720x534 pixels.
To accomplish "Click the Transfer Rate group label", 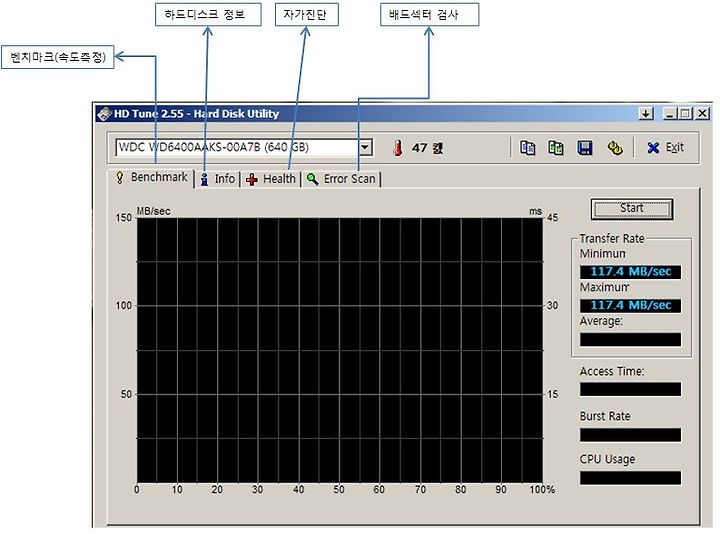I will click(612, 239).
